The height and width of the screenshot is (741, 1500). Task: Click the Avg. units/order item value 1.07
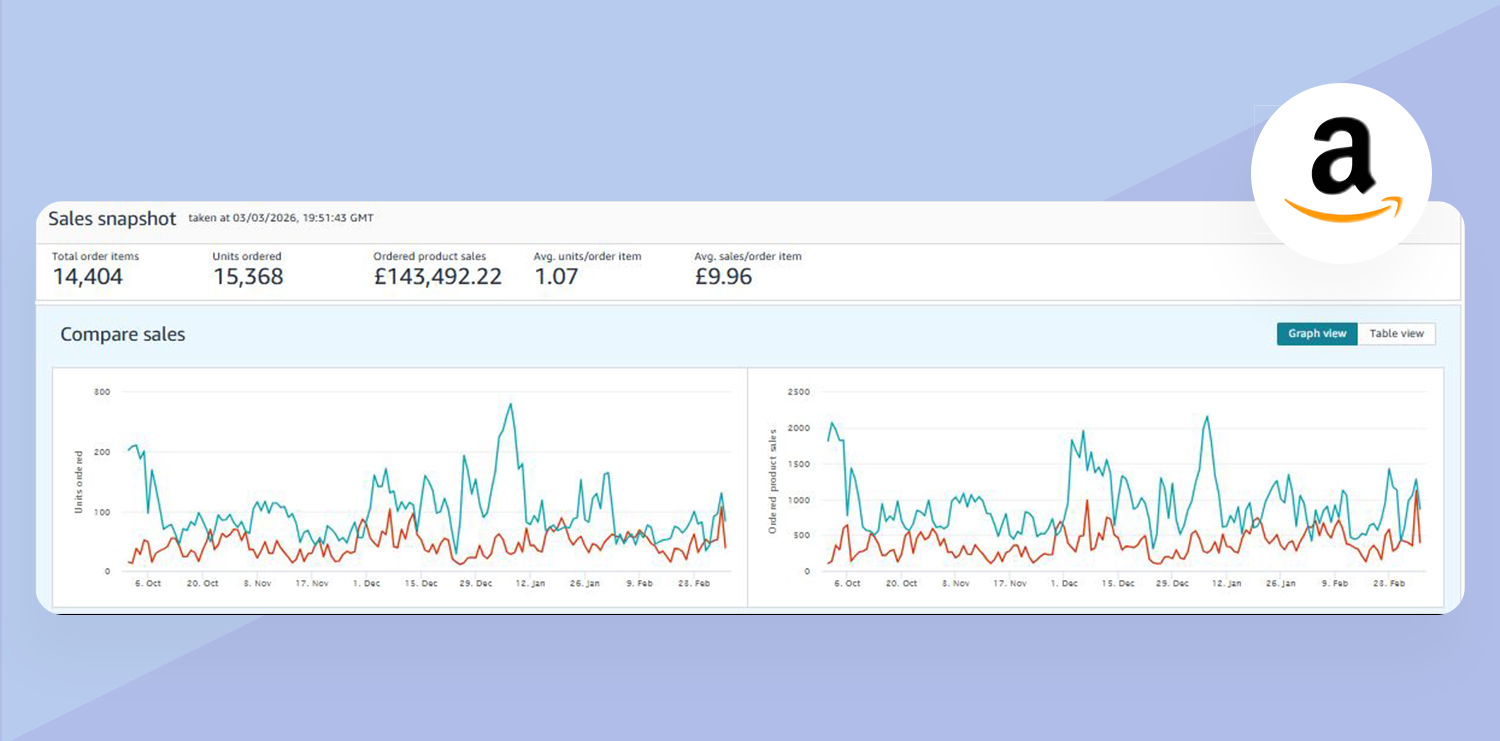(556, 277)
